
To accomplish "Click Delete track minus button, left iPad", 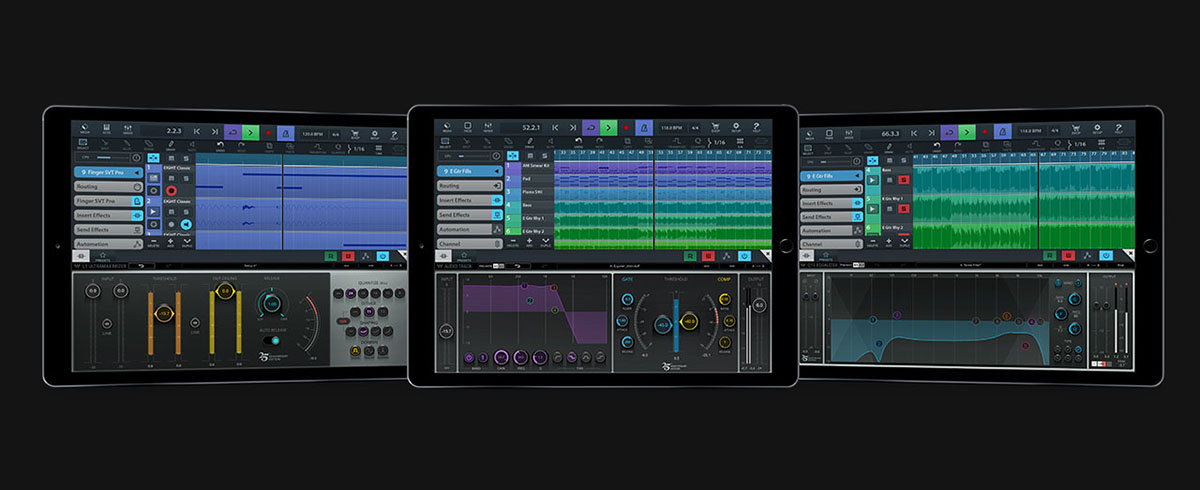I will tap(154, 242).
